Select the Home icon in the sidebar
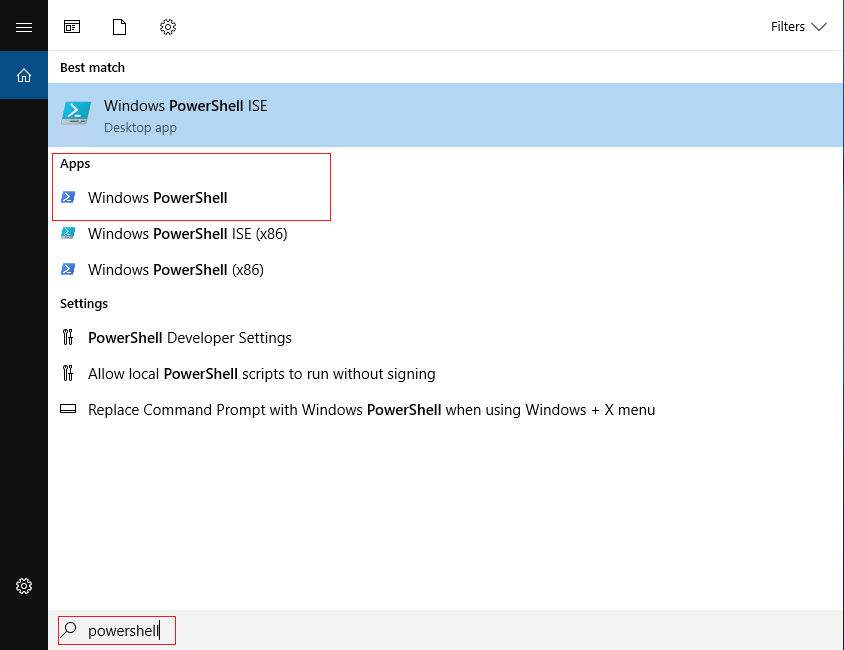Image resolution: width=844 pixels, height=650 pixels. [x=24, y=75]
